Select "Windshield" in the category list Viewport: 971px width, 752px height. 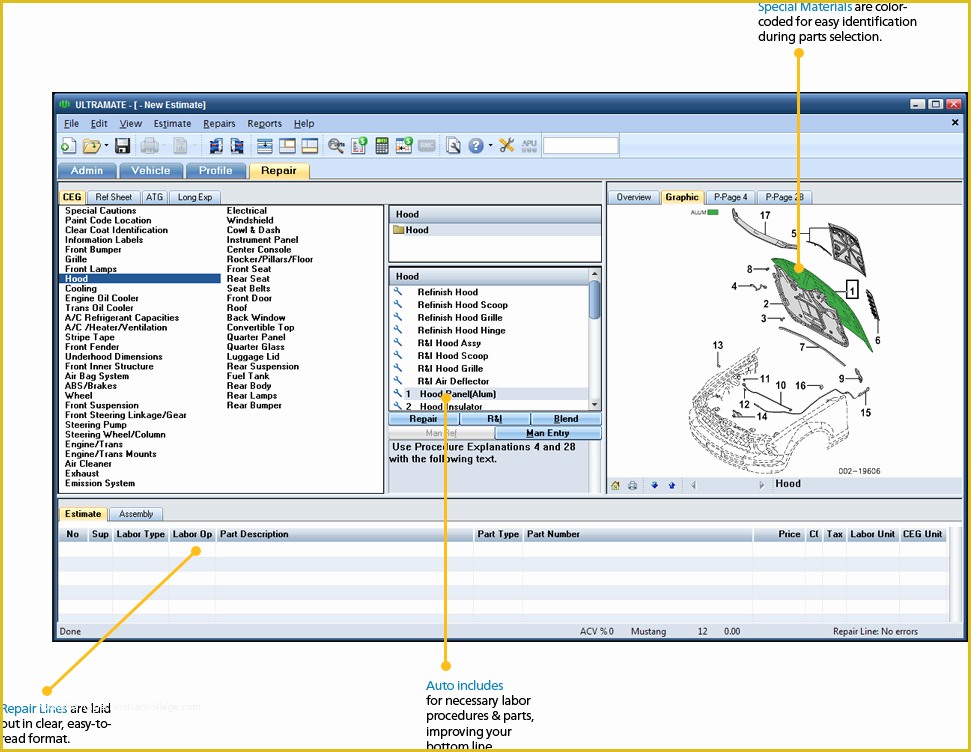point(250,221)
